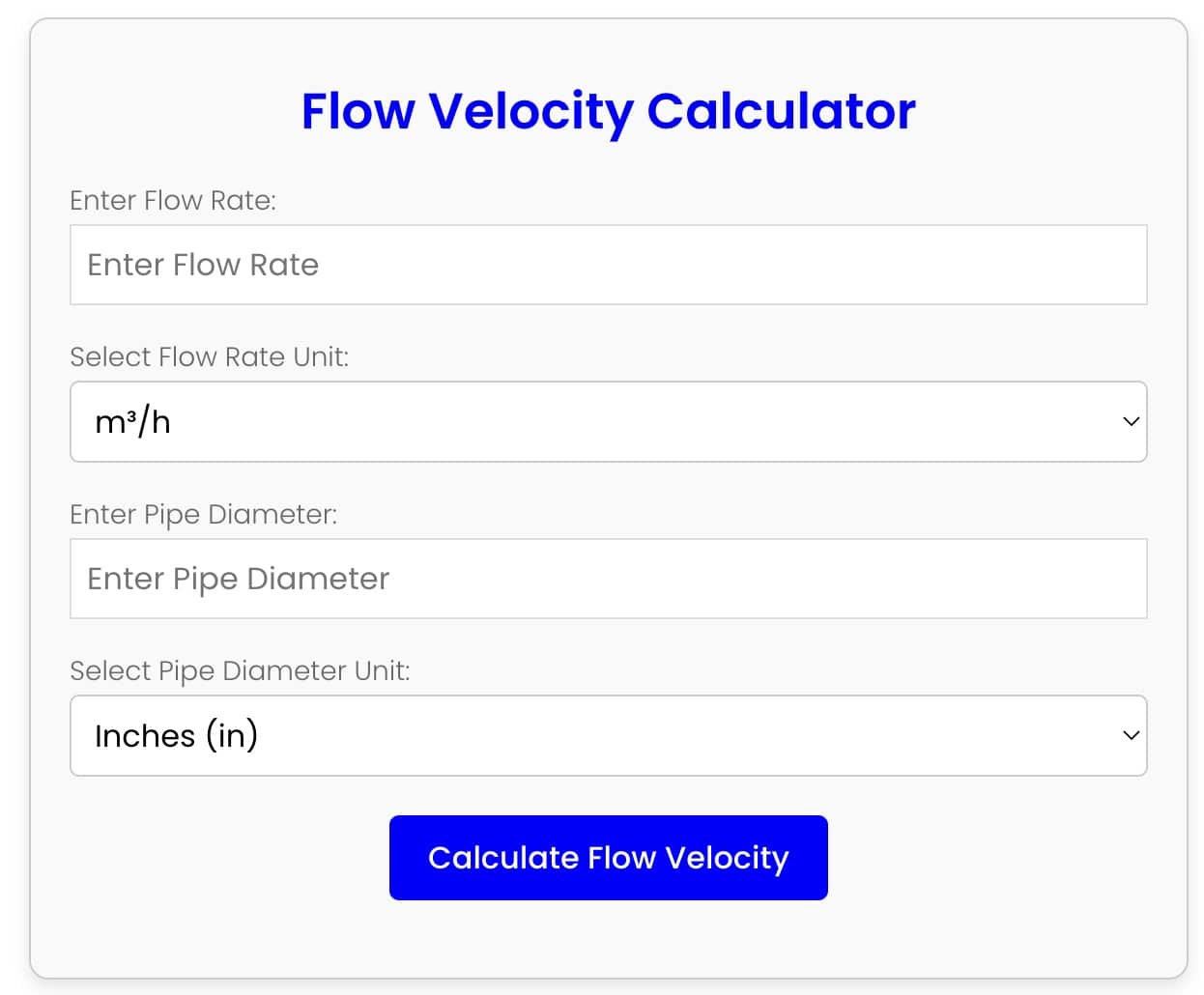Expand the pipe diameter unit selector
This screenshot has height=995, width=1204.
608,735
